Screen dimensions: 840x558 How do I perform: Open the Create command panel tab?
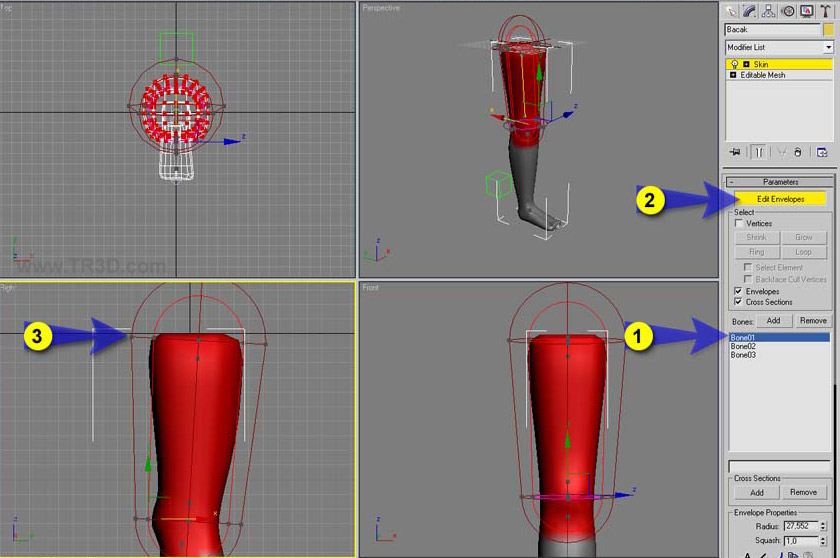[x=731, y=10]
